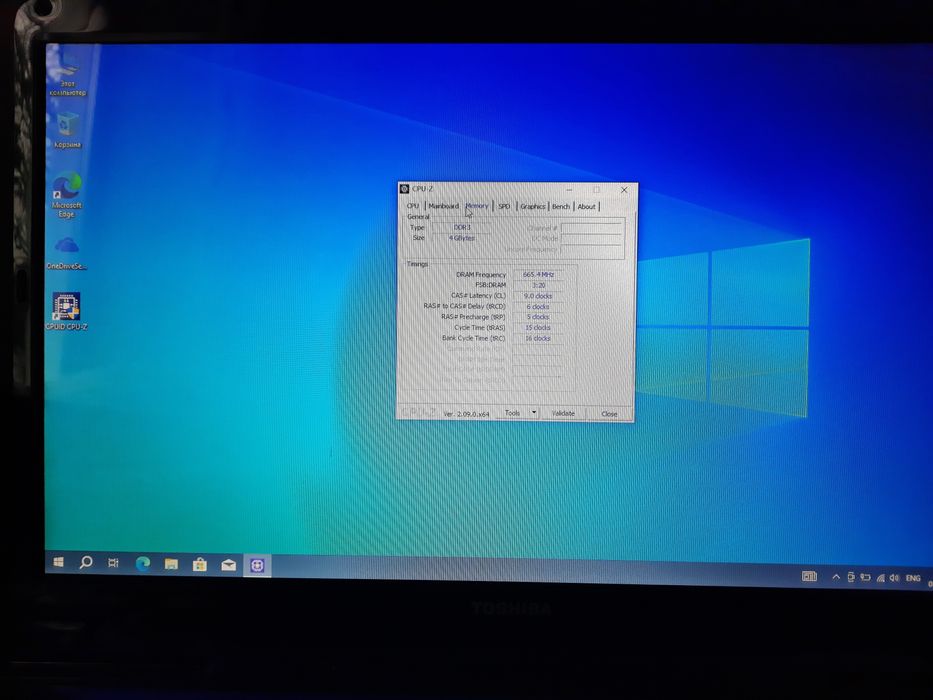Image resolution: width=933 pixels, height=700 pixels.
Task: Open the About tab
Action: click(x=586, y=207)
